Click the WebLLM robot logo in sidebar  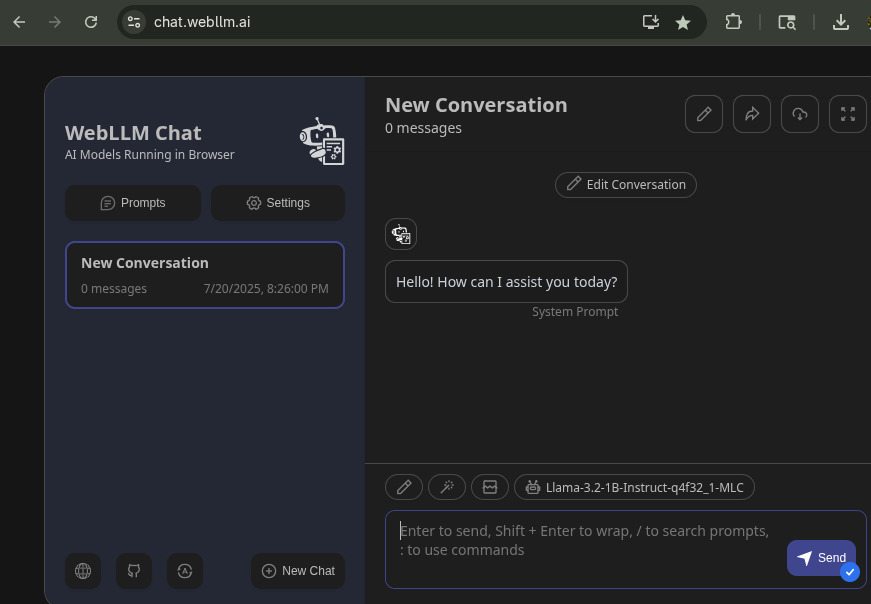coord(322,141)
